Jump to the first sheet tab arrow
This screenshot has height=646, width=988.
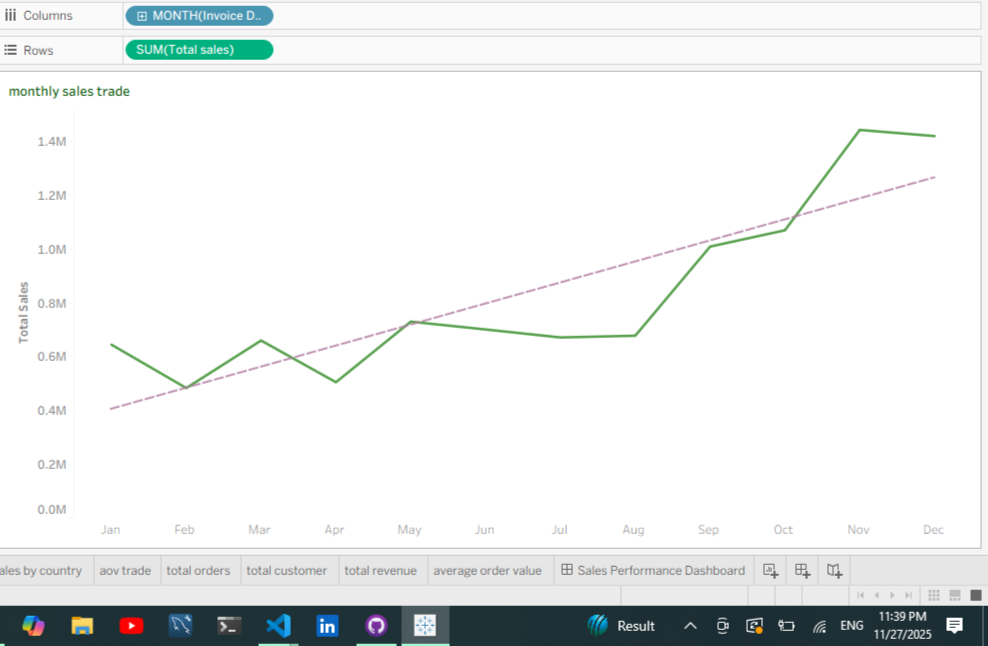point(861,595)
